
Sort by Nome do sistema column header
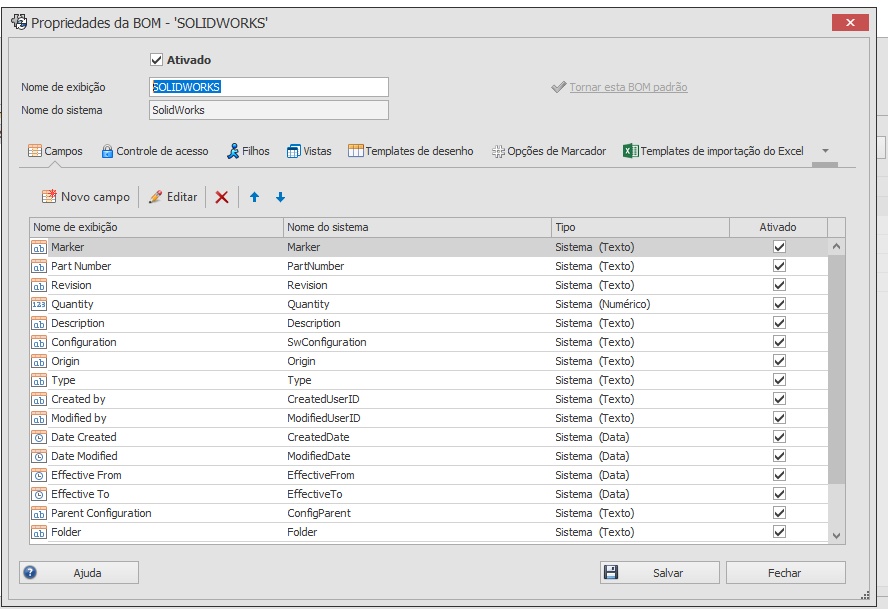(x=417, y=227)
